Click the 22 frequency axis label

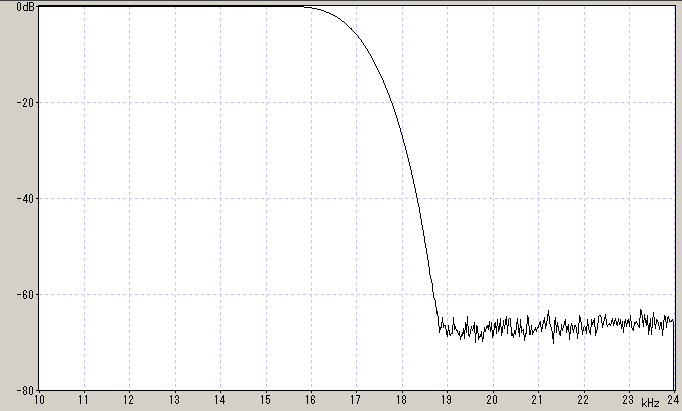(583, 400)
